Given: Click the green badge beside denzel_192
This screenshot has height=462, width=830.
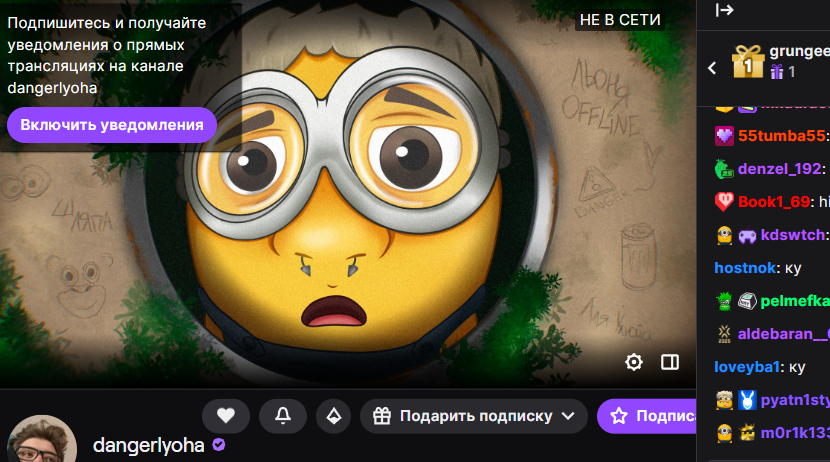Looking at the screenshot, I should pyautogui.click(x=724, y=169).
